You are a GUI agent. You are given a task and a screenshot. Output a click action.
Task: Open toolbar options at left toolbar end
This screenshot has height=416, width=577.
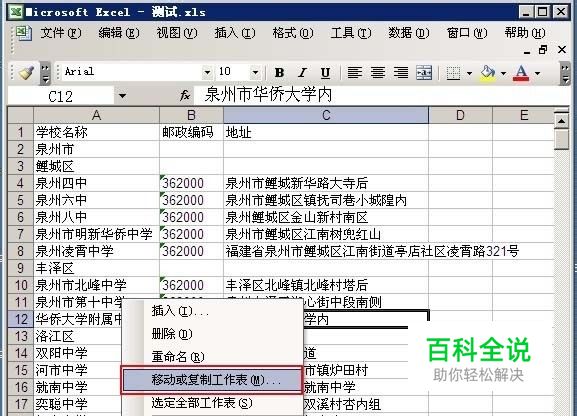tap(45, 73)
